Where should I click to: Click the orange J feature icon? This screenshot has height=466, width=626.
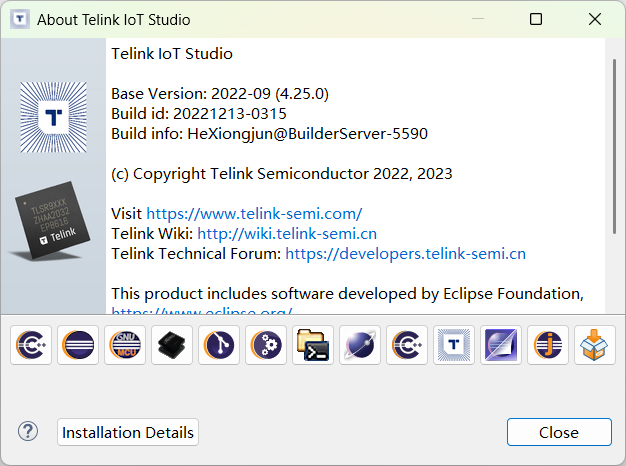pyautogui.click(x=548, y=345)
